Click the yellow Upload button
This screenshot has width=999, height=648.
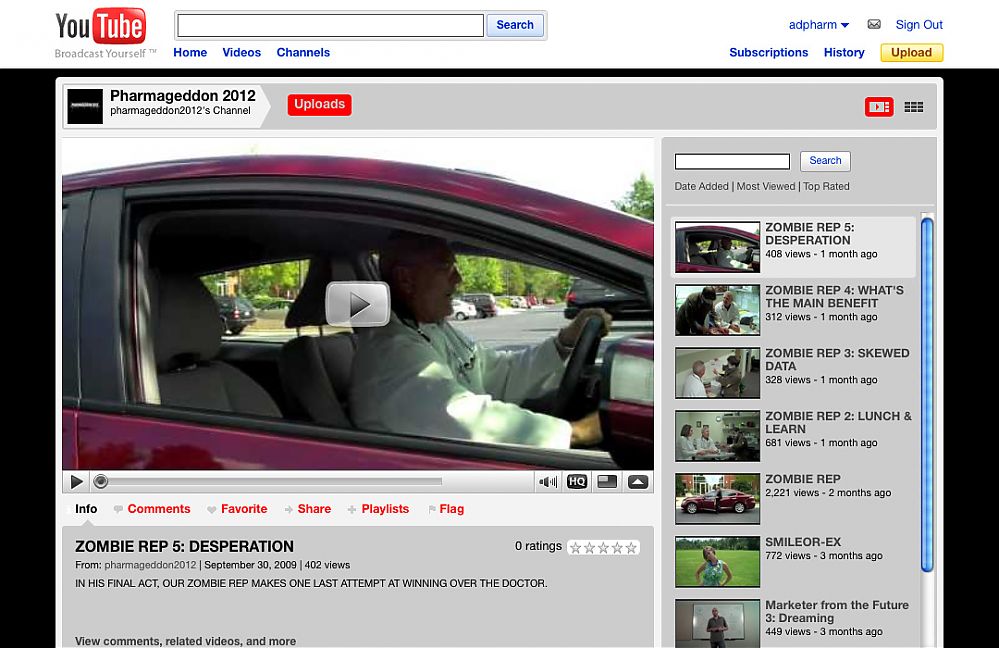point(911,53)
